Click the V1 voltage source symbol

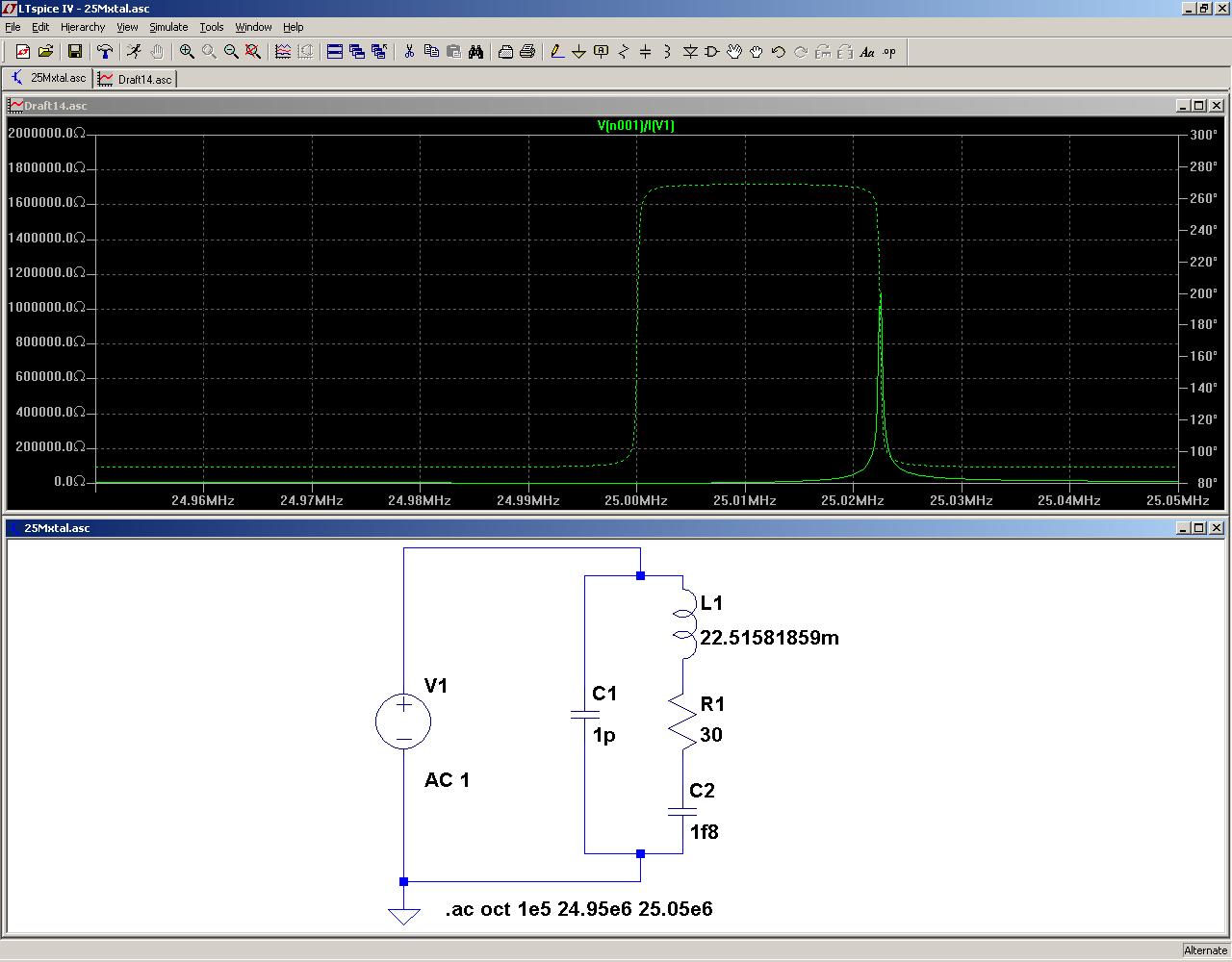click(403, 721)
